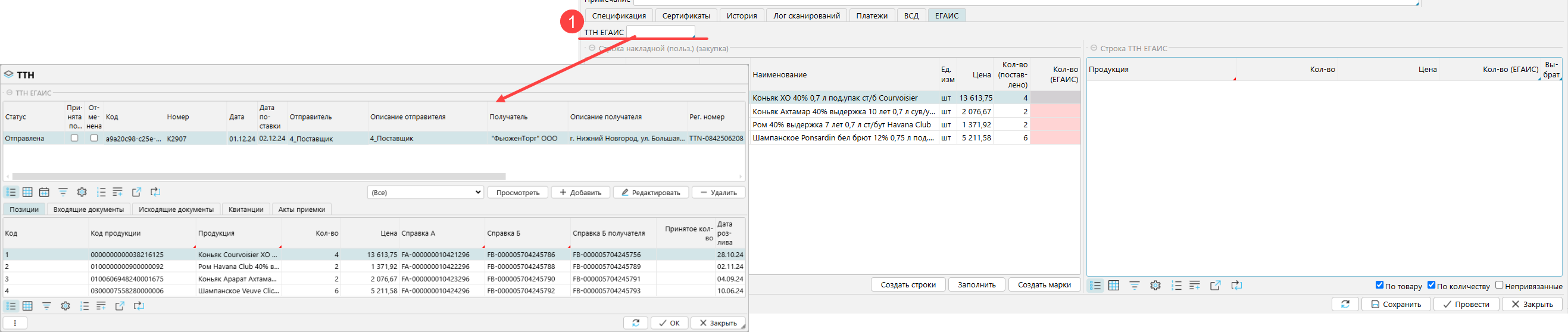The height and width of the screenshot is (332, 1568).
Task: Click the export icon under Строка ТТН ЕГАИС
Action: pyautogui.click(x=1215, y=285)
